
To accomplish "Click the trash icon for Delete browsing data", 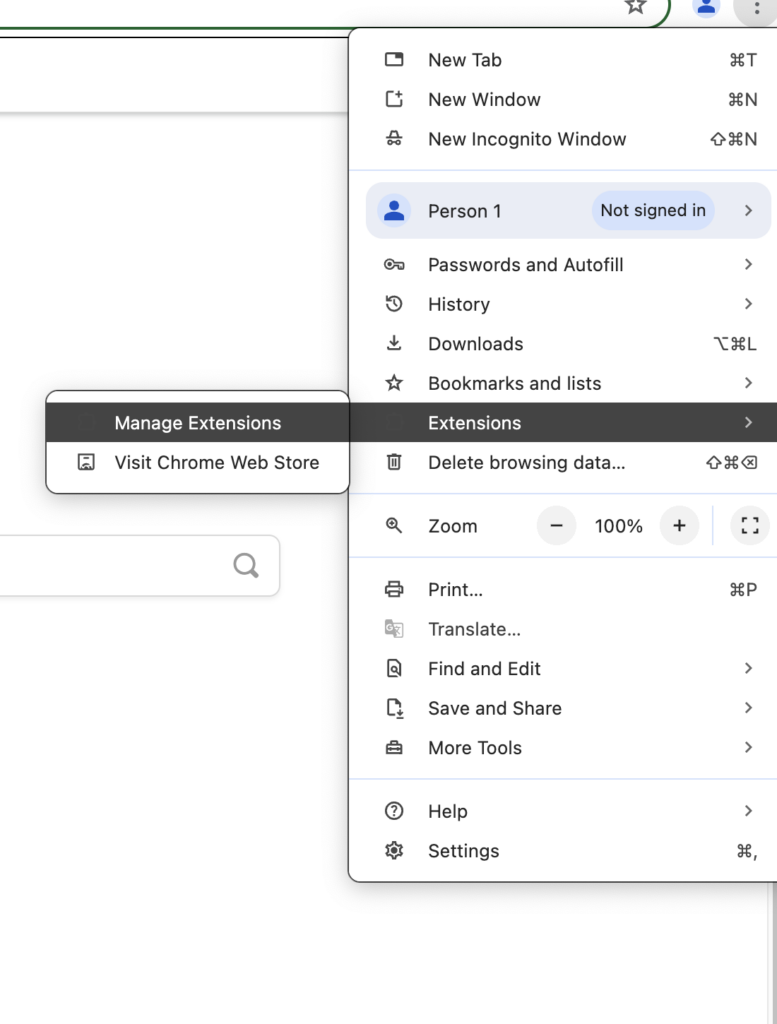I will click(394, 462).
